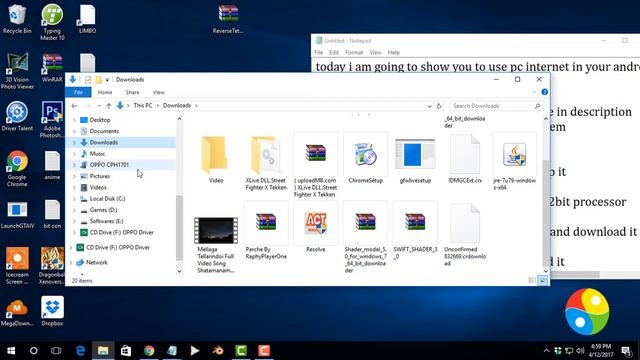Open Windows Store from taskbar
Viewport: 640px width, 360px height.
point(126,351)
